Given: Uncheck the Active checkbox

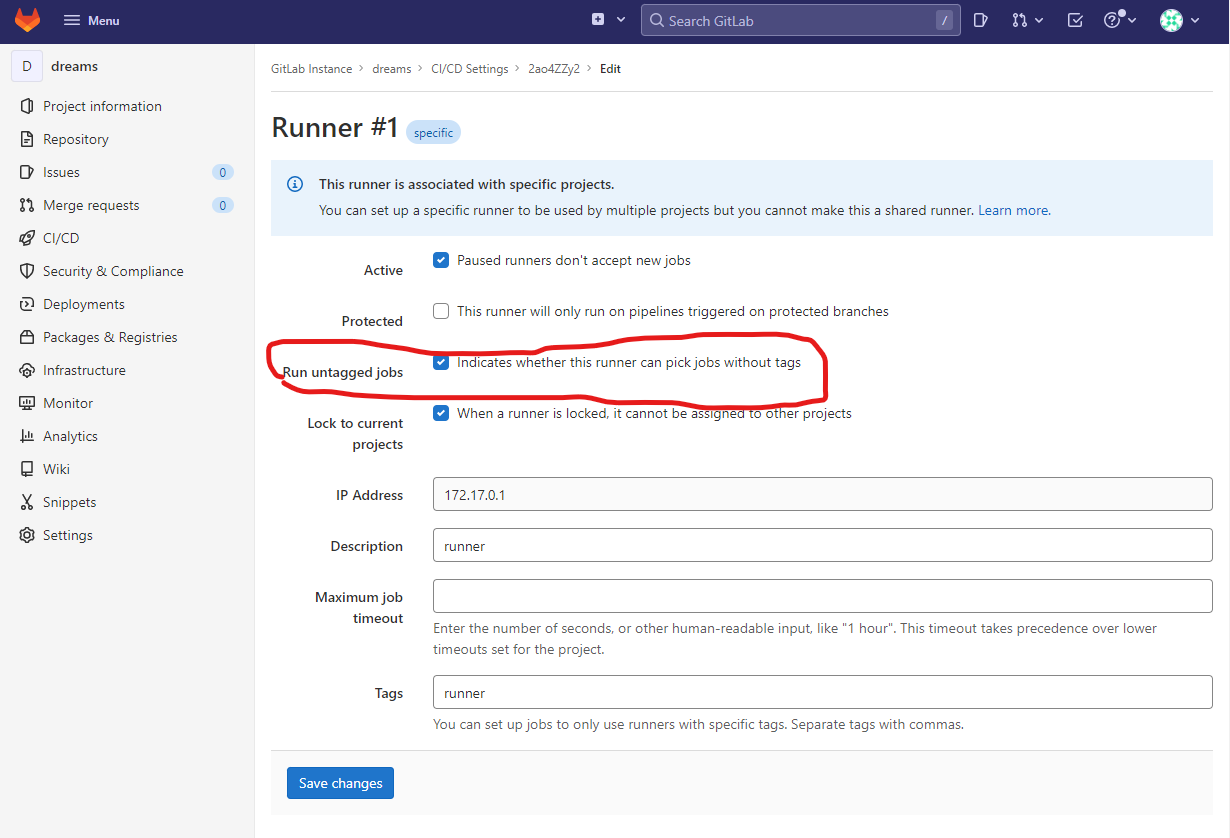Looking at the screenshot, I should coord(441,260).
